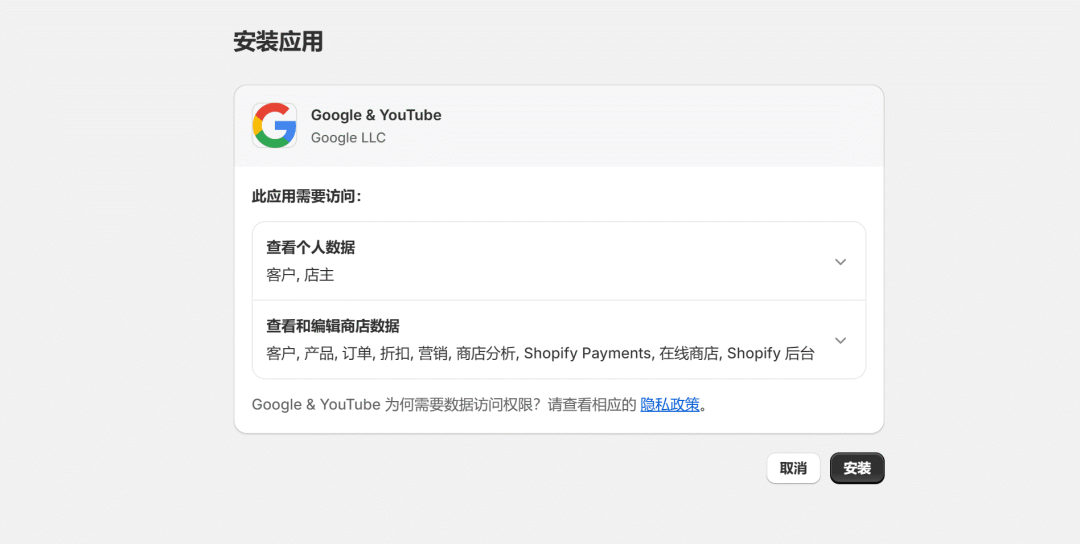Open the 隐私政策 link

669,405
